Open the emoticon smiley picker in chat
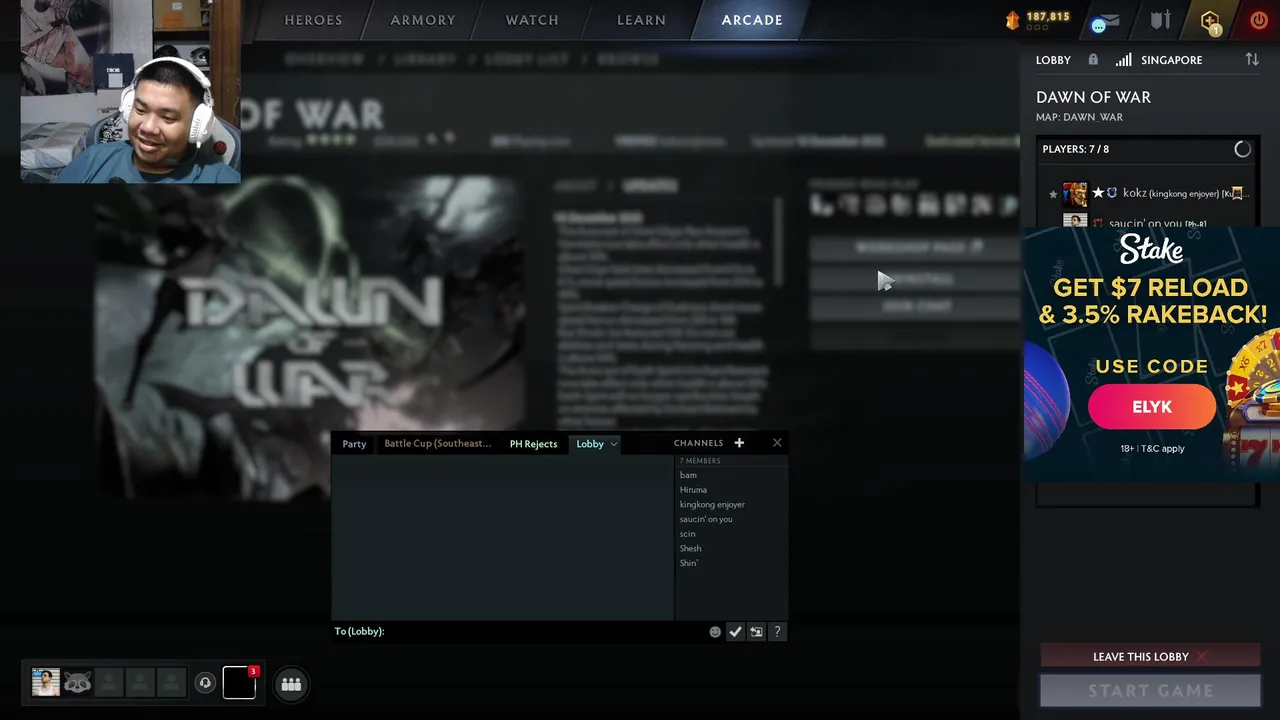This screenshot has height=720, width=1280. coord(715,632)
